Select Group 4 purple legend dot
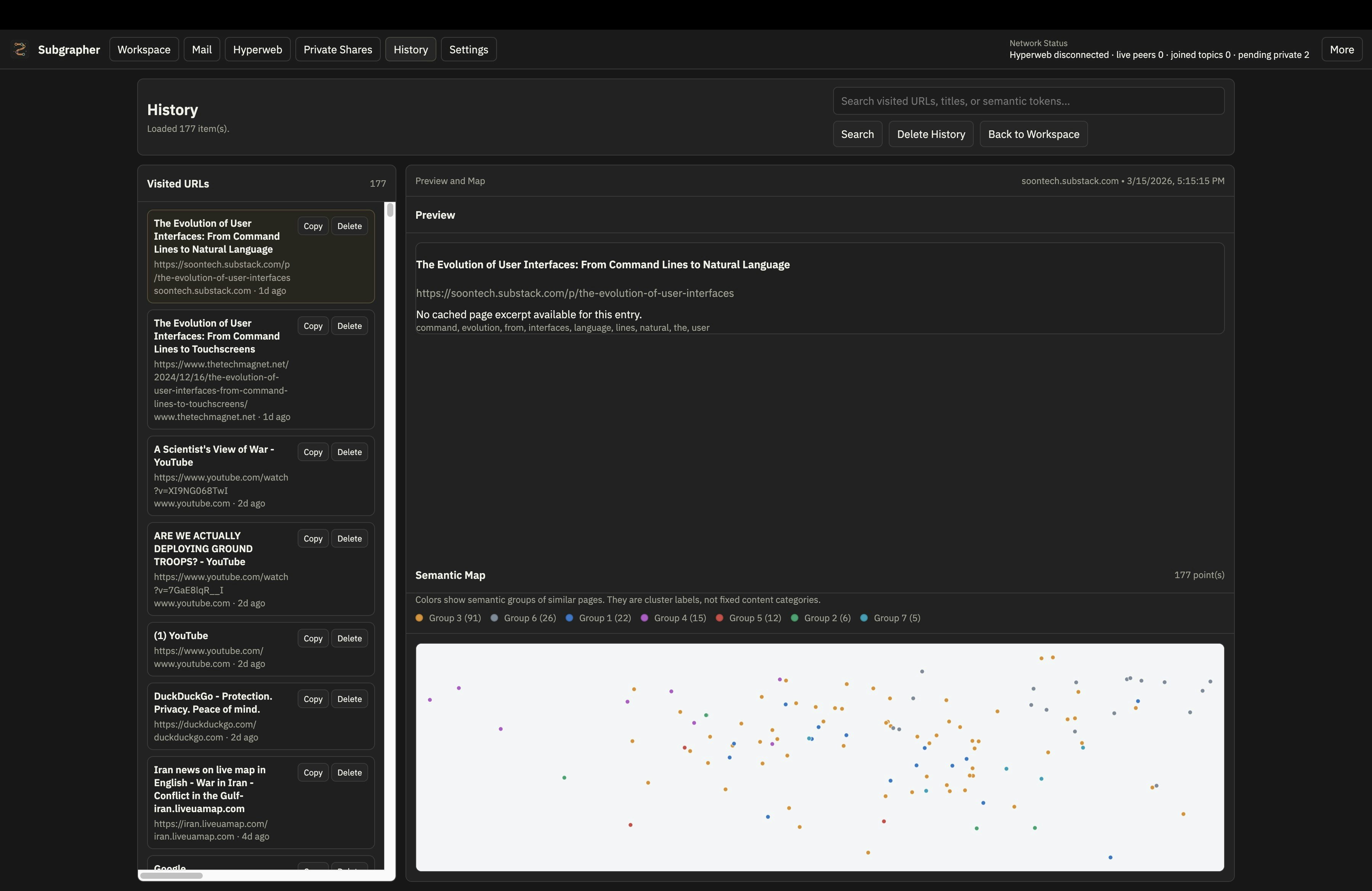Viewport: 1372px width, 891px height. click(644, 618)
